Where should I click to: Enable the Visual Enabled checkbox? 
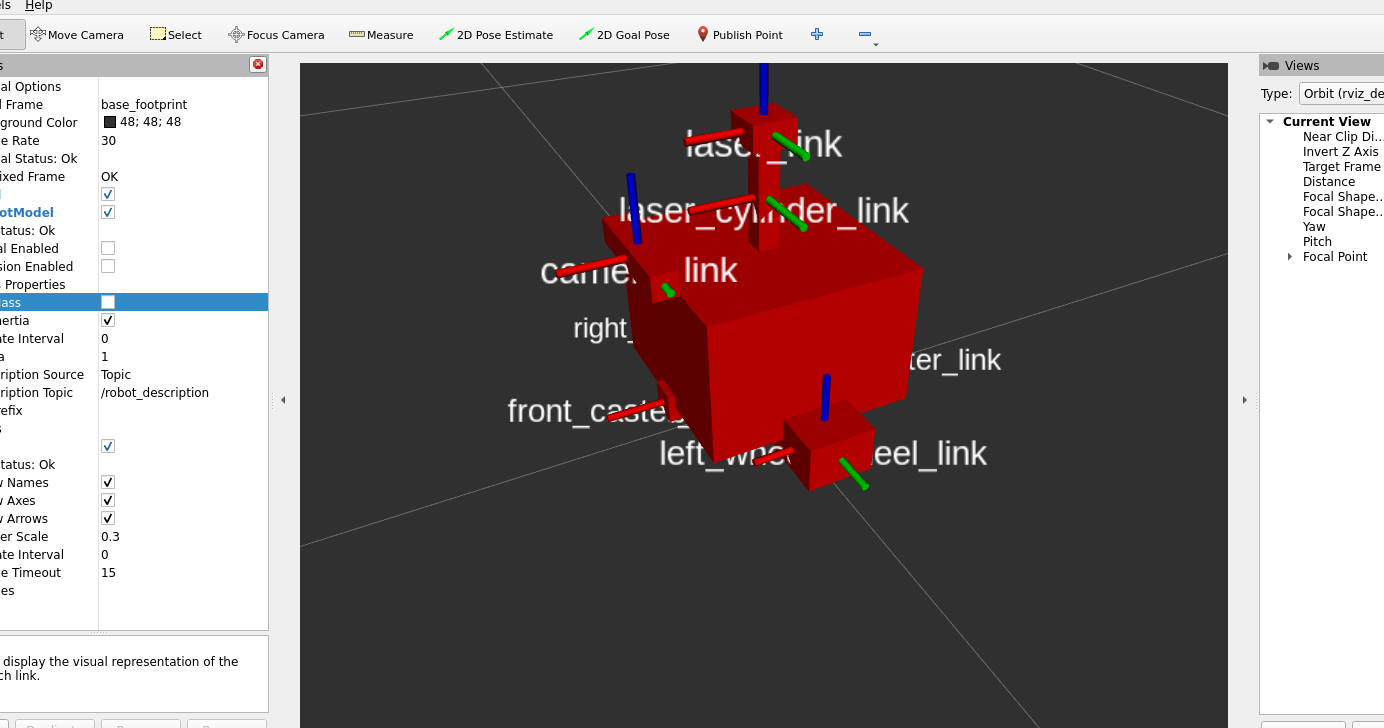coord(108,248)
